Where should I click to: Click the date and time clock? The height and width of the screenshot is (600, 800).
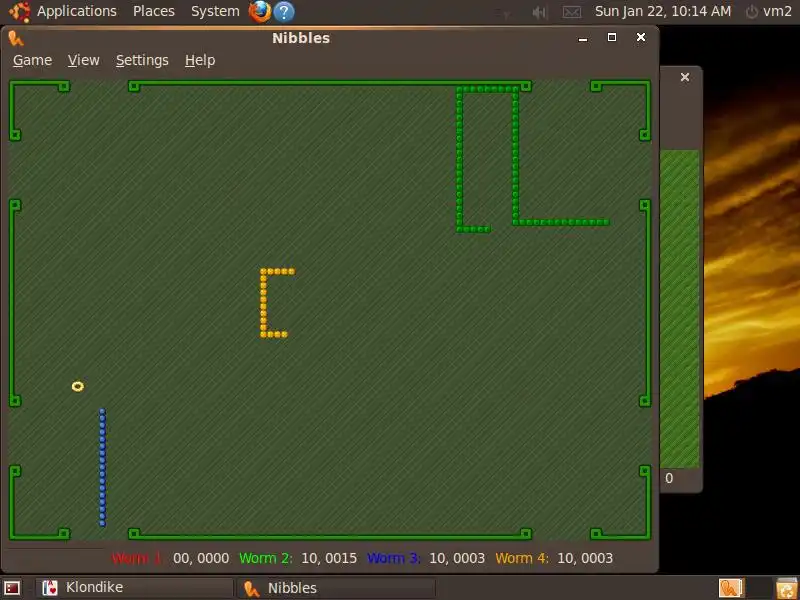[663, 11]
